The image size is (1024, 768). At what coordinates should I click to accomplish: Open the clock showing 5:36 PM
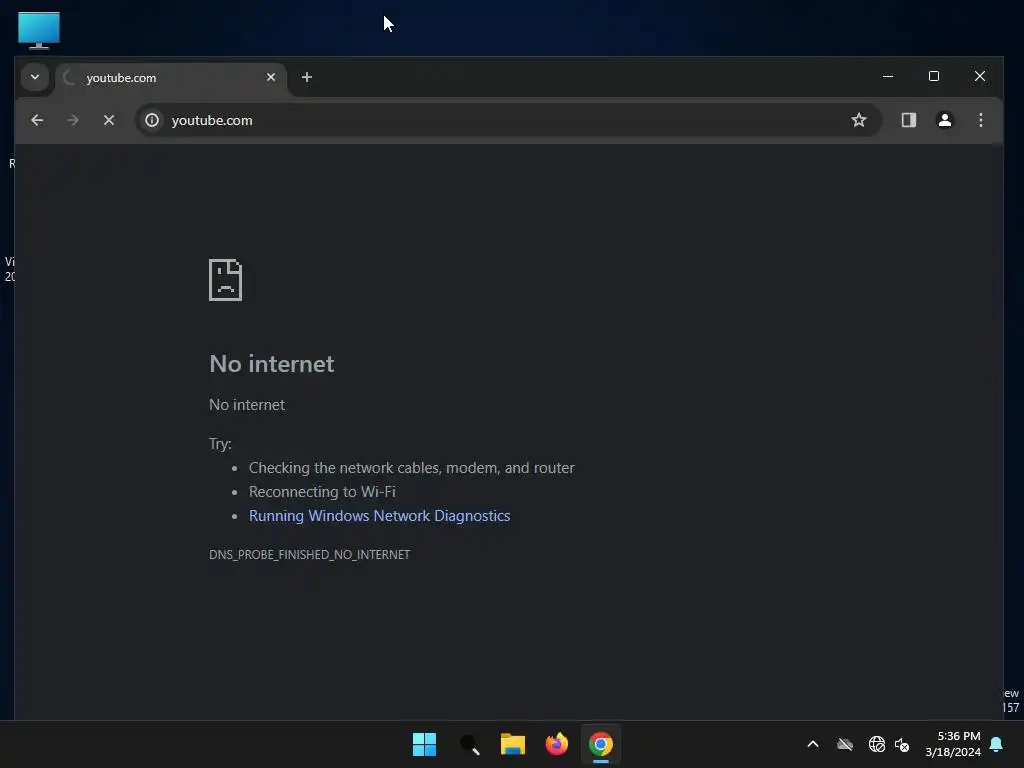pos(953,744)
